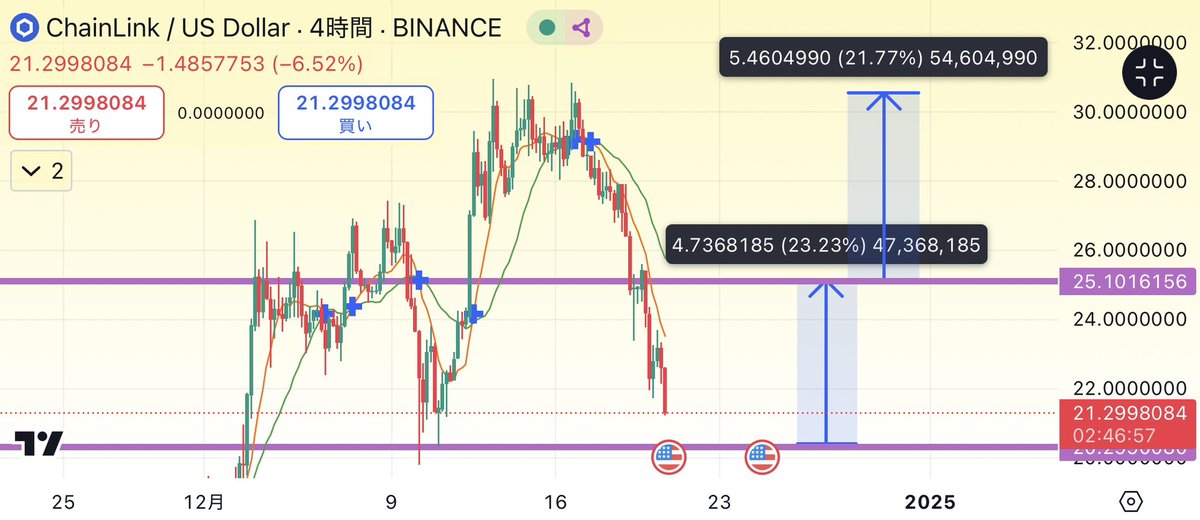Click the red sell button 21.2998084 売り

[86, 112]
